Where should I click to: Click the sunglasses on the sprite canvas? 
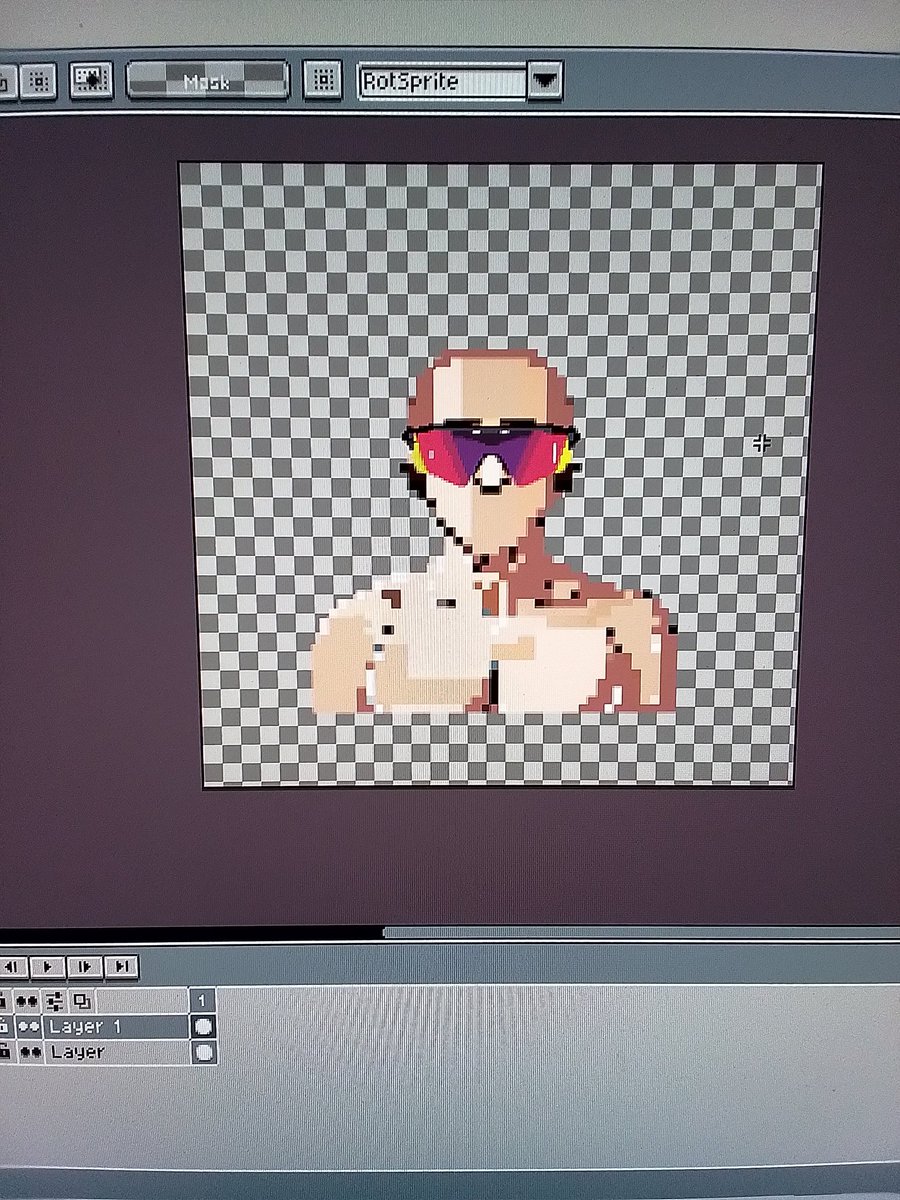[490, 457]
